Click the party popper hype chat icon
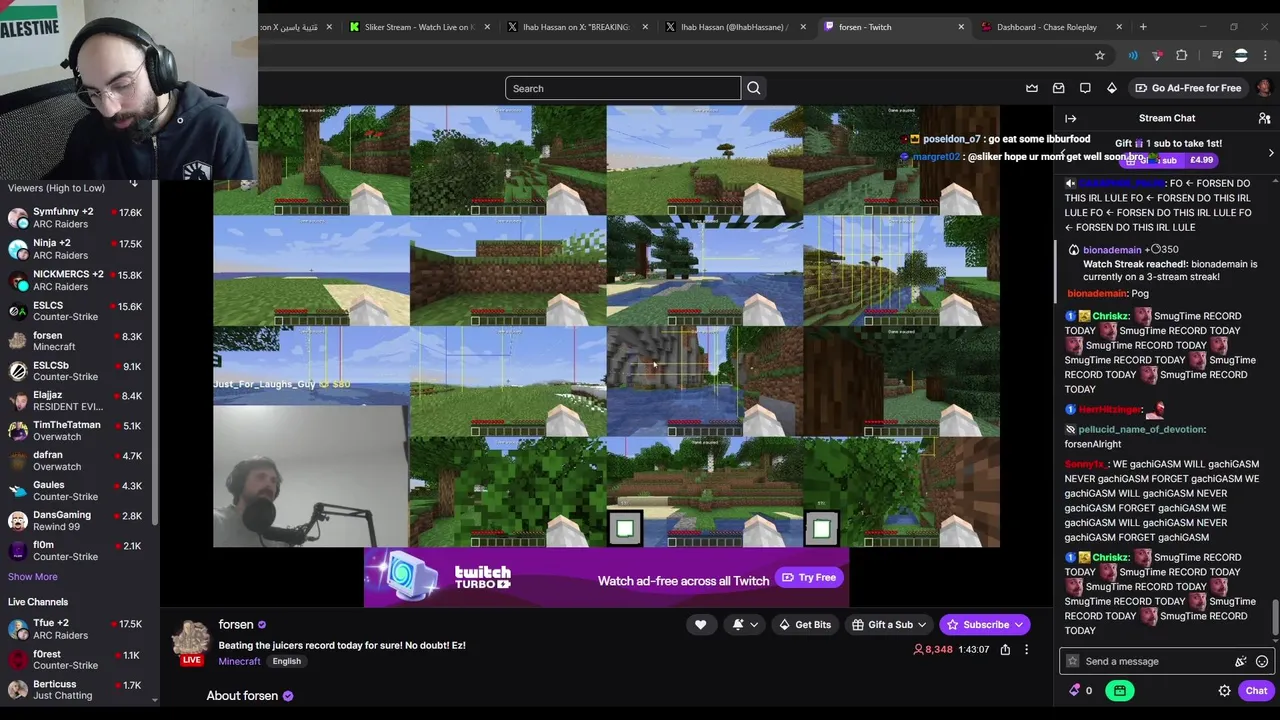 1241,661
